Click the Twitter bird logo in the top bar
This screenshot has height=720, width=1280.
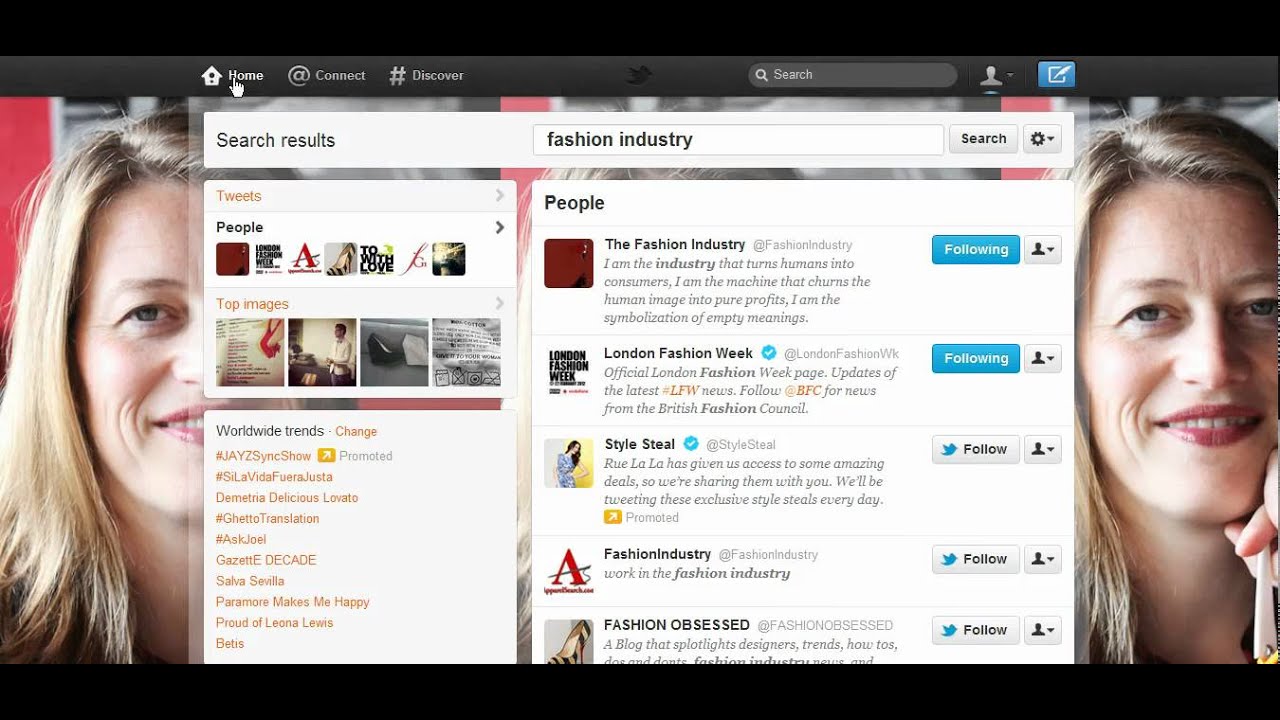pyautogui.click(x=639, y=75)
